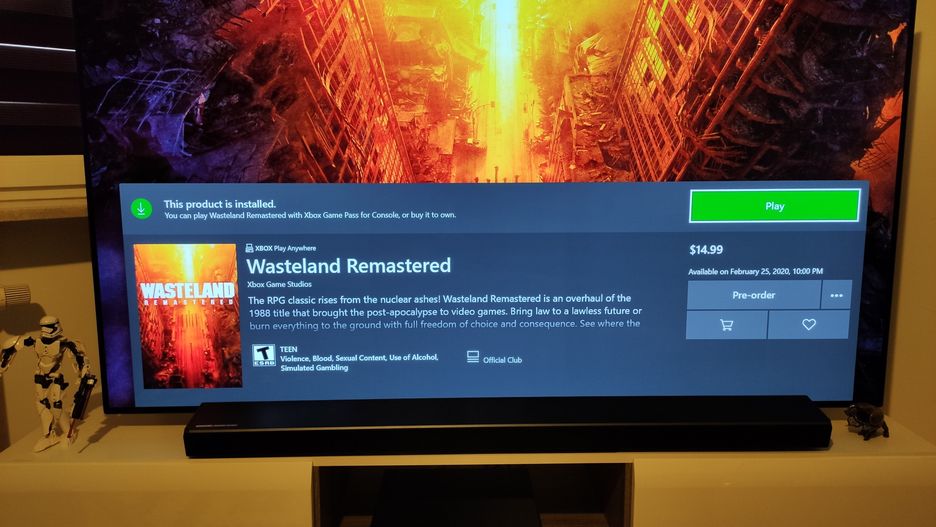Click the TEEN content descriptors text
The width and height of the screenshot is (936, 527).
point(359,358)
